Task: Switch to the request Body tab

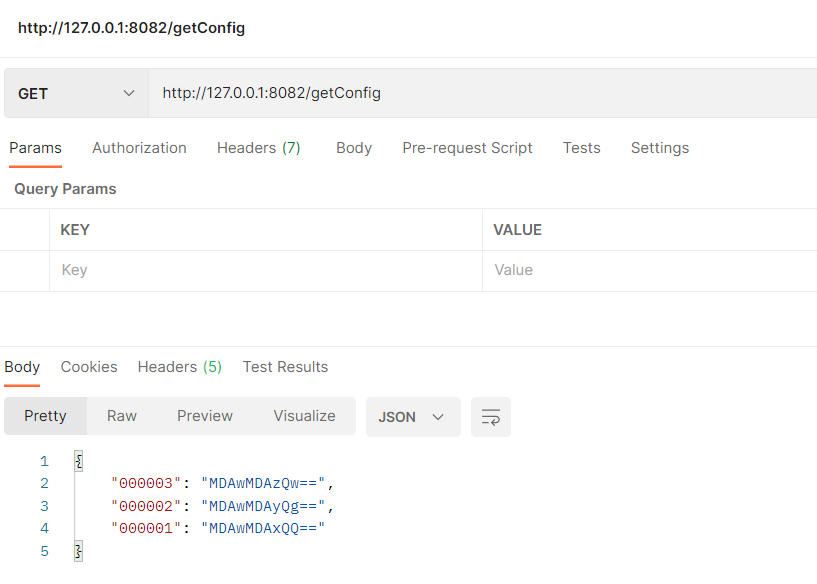Action: click(354, 148)
